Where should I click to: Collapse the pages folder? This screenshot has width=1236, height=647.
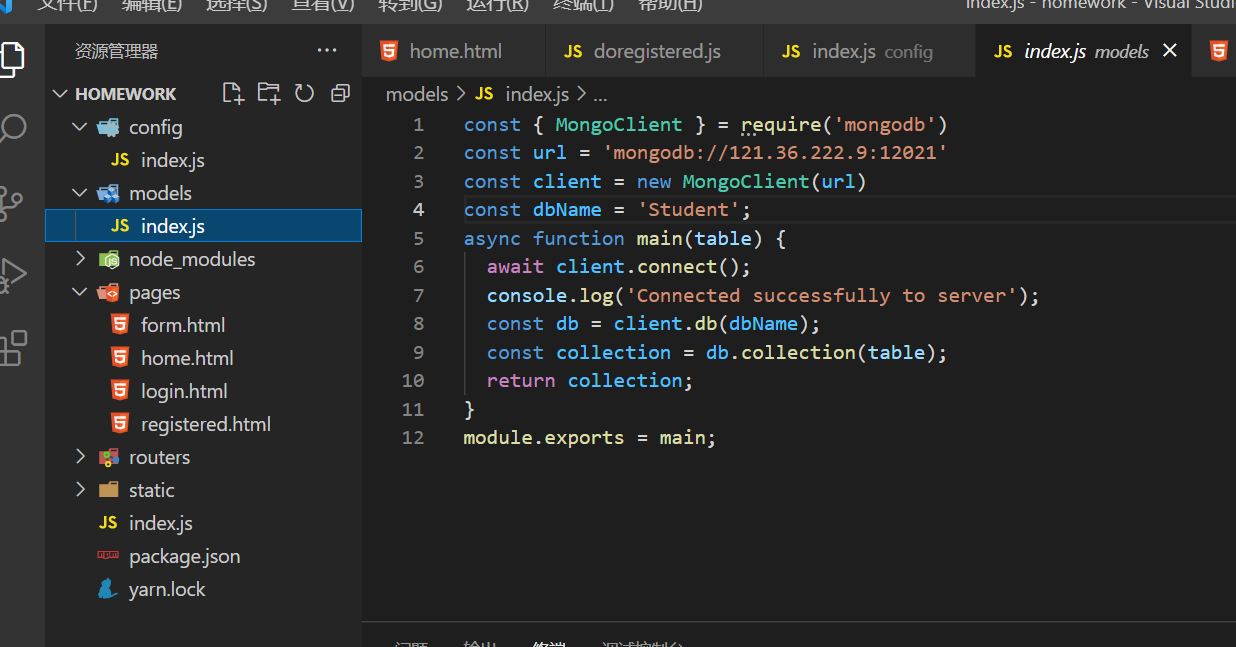point(154,292)
